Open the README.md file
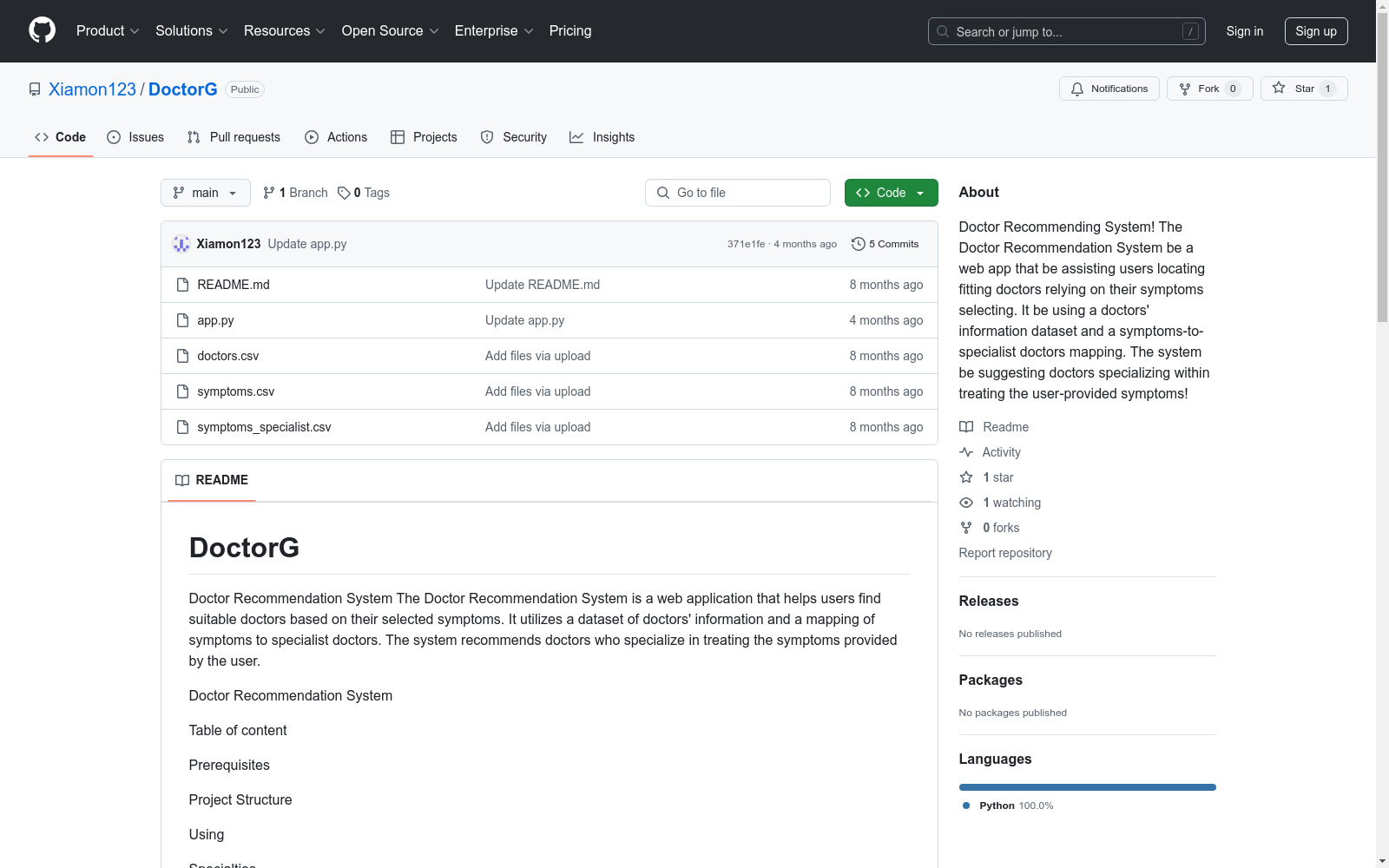1389x868 pixels. [234, 285]
